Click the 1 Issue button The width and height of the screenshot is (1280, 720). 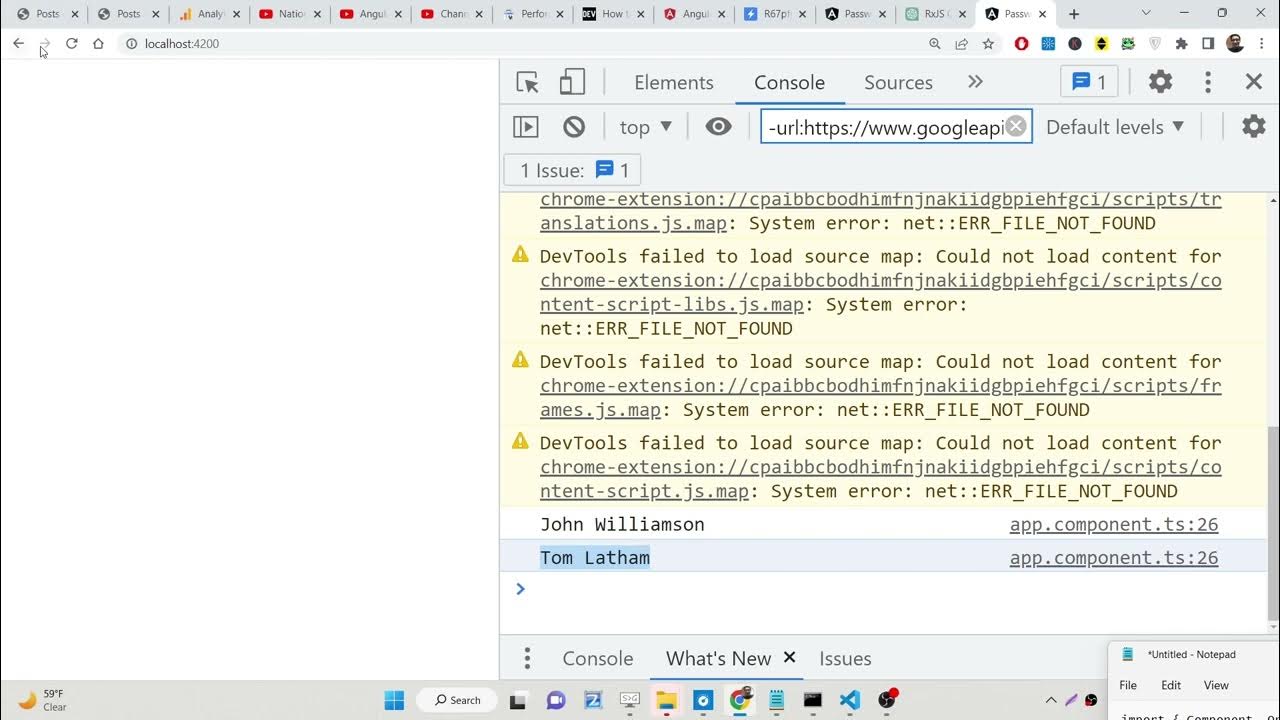point(574,170)
